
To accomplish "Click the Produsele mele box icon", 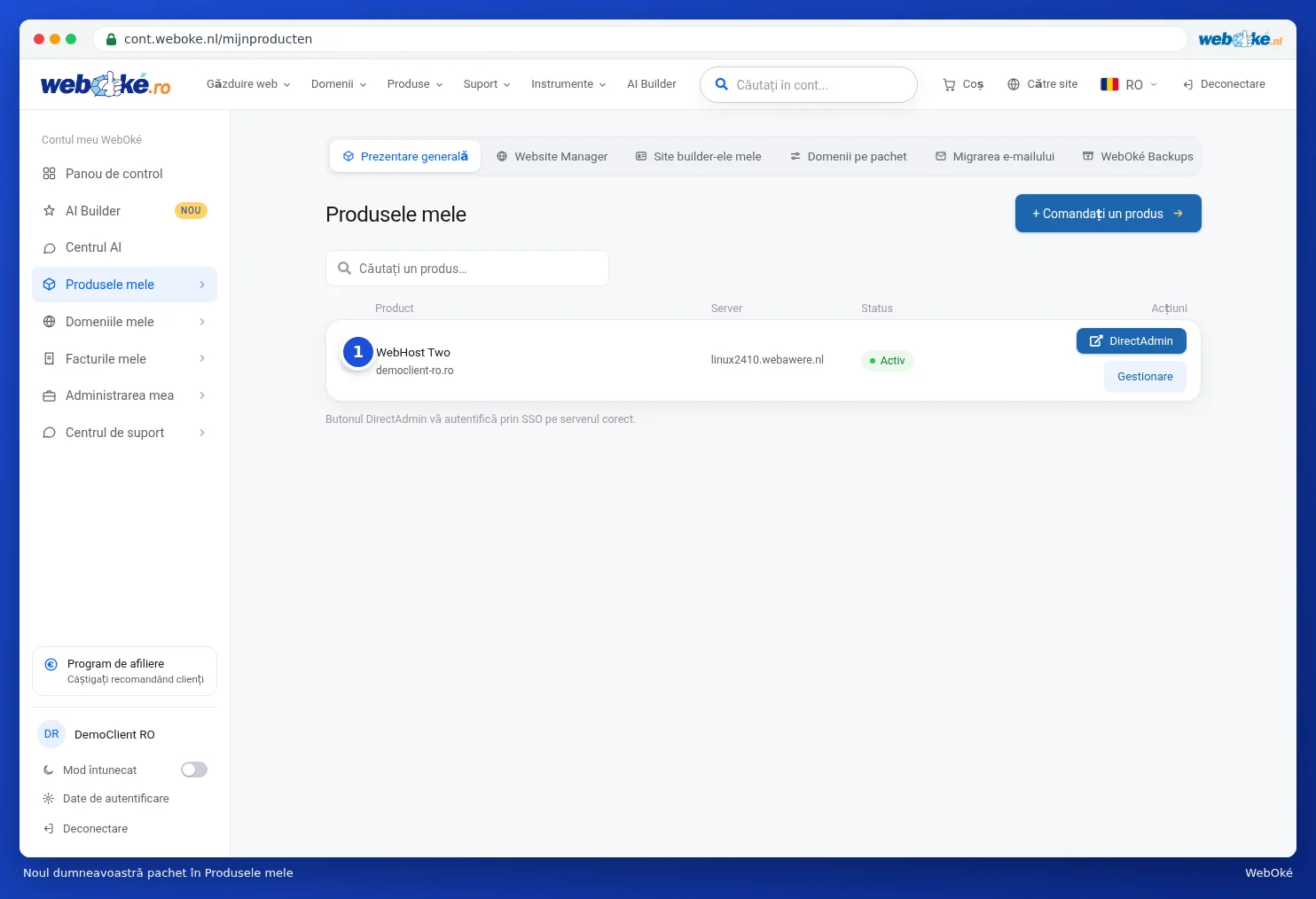I will click(50, 285).
